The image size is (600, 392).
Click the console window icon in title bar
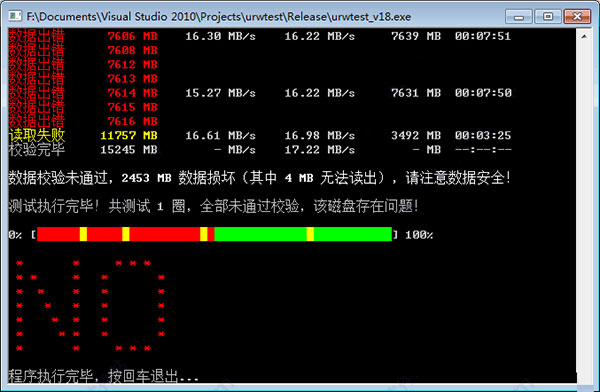pos(15,16)
